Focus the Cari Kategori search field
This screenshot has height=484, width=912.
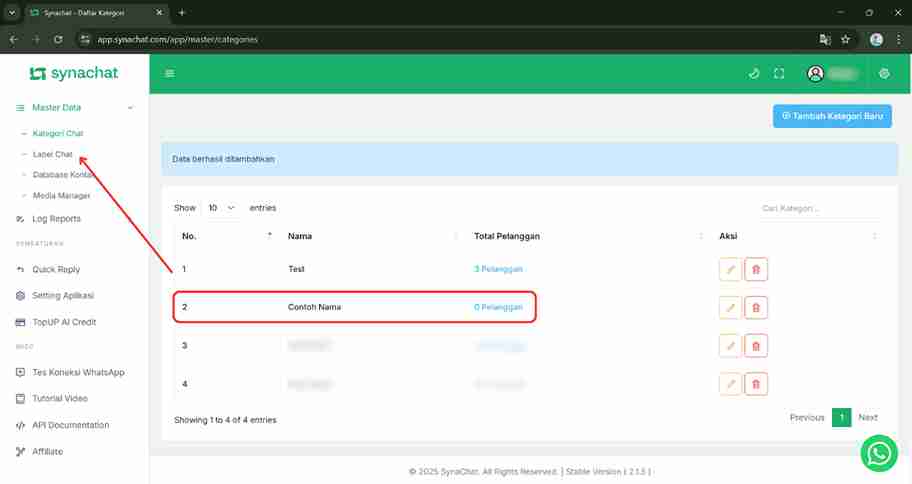click(x=820, y=208)
